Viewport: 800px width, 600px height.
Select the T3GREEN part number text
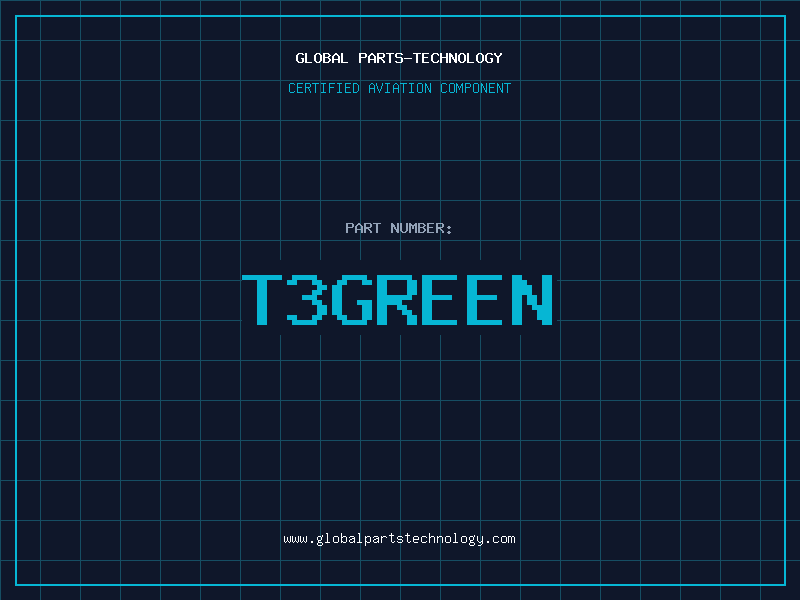pos(397,299)
